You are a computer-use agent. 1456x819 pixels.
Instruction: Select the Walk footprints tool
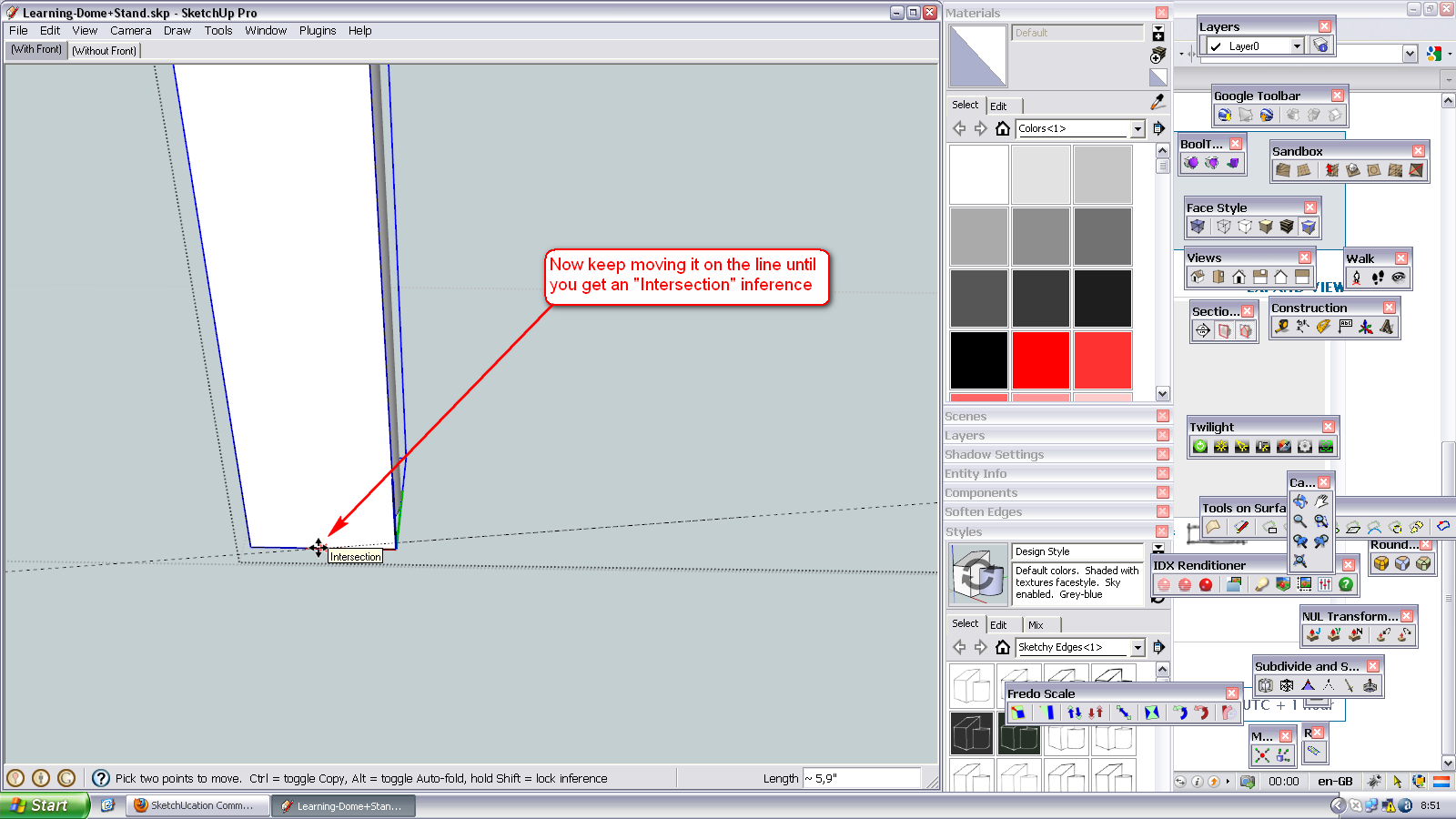(x=1378, y=278)
